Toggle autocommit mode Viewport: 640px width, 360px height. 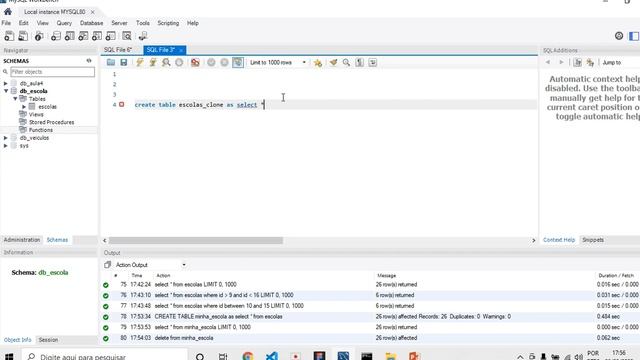[238, 62]
